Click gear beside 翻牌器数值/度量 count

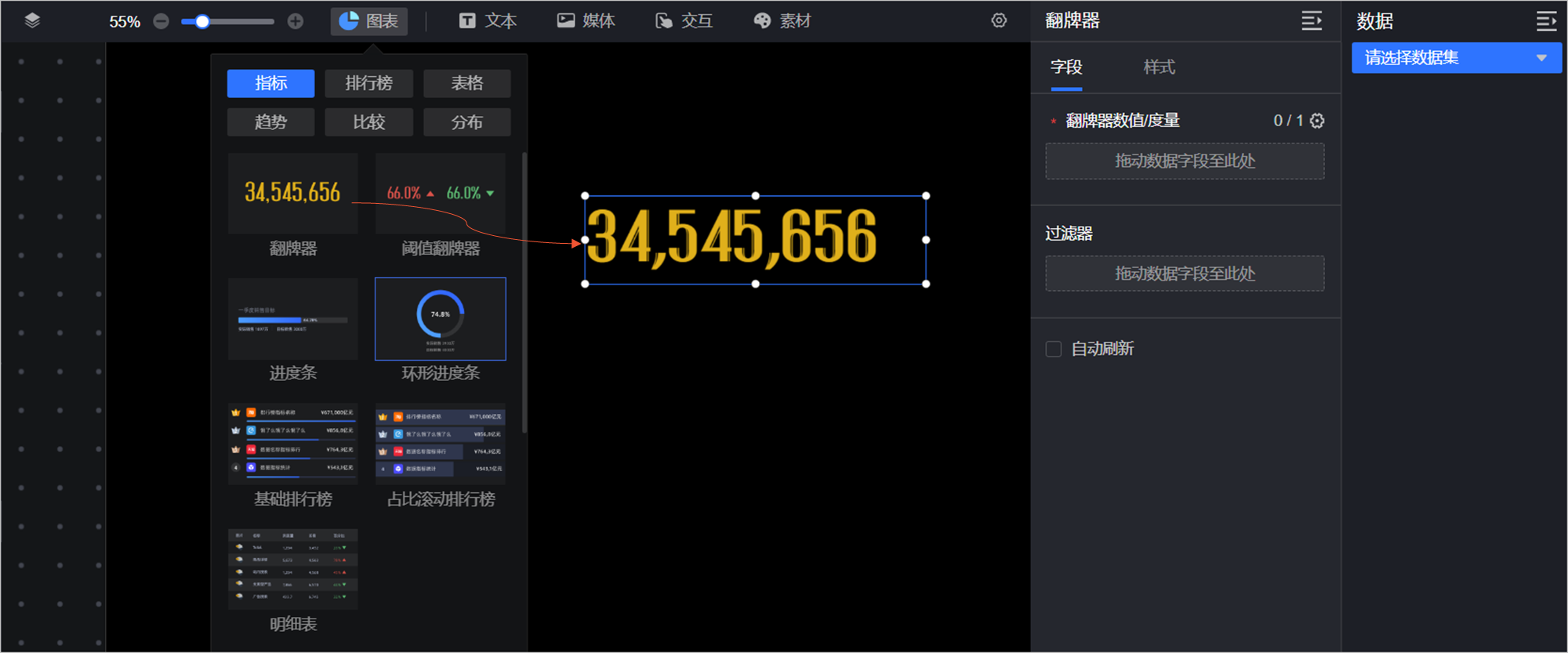click(x=1317, y=121)
